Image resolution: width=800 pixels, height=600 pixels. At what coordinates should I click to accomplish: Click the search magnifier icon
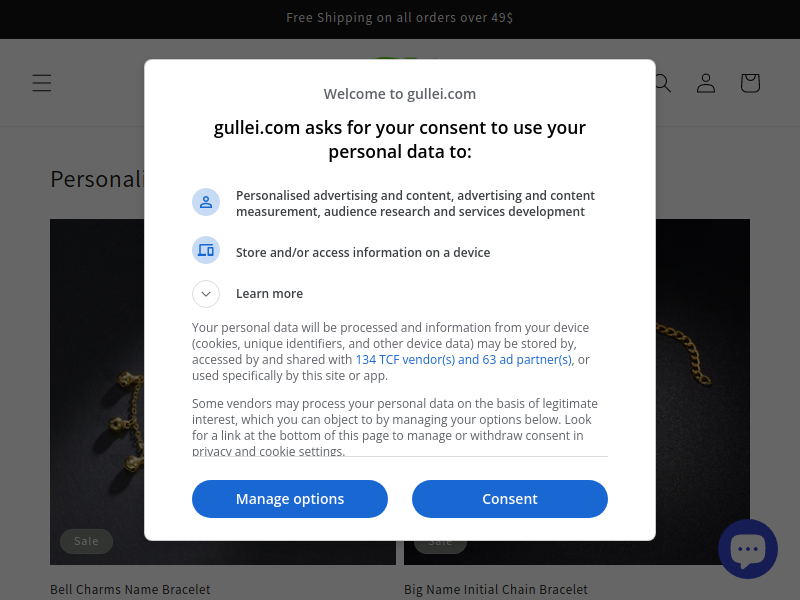[663, 83]
